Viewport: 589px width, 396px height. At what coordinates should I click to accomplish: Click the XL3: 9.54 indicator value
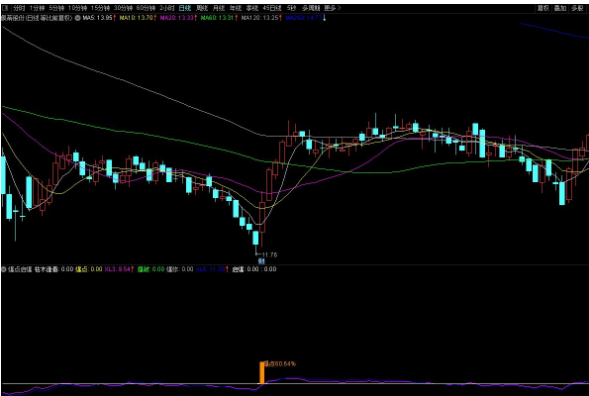point(119,269)
